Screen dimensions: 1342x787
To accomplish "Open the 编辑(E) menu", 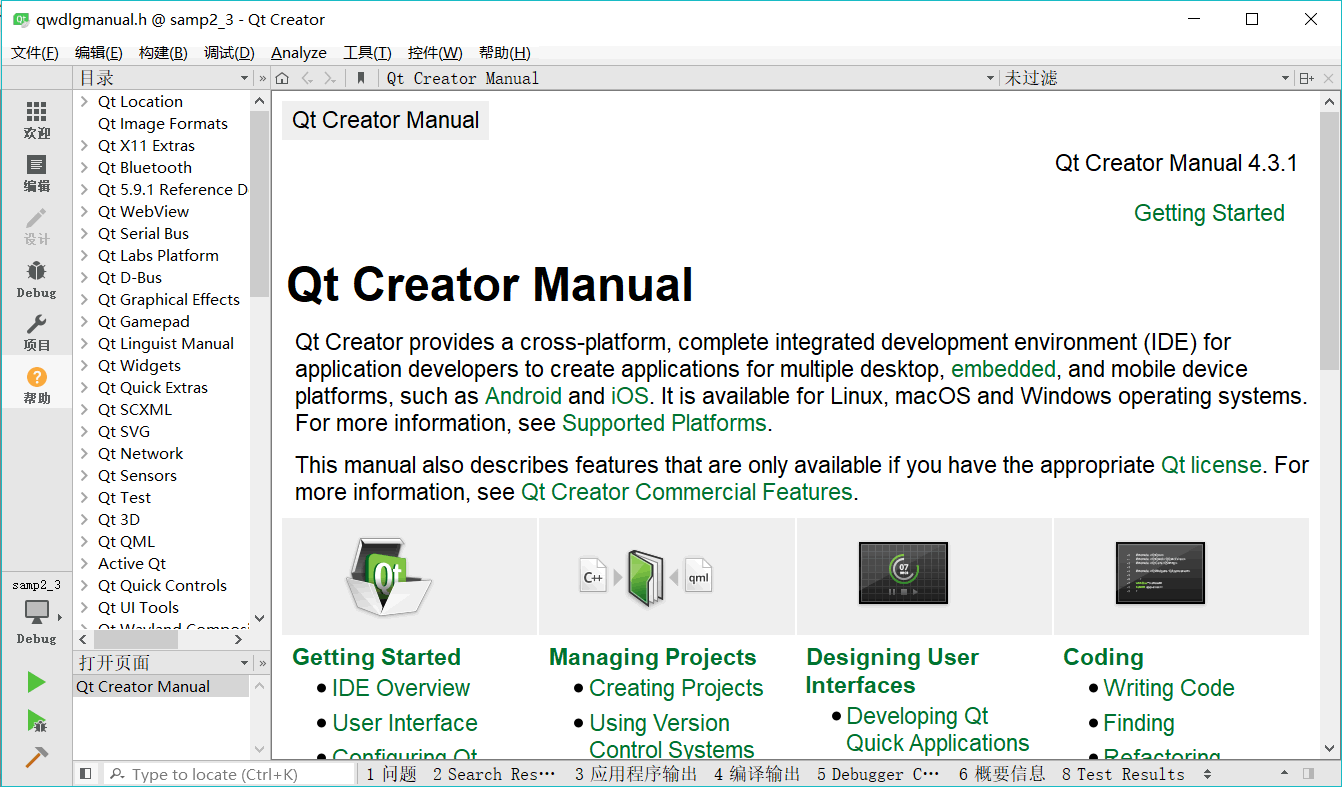I will [99, 53].
